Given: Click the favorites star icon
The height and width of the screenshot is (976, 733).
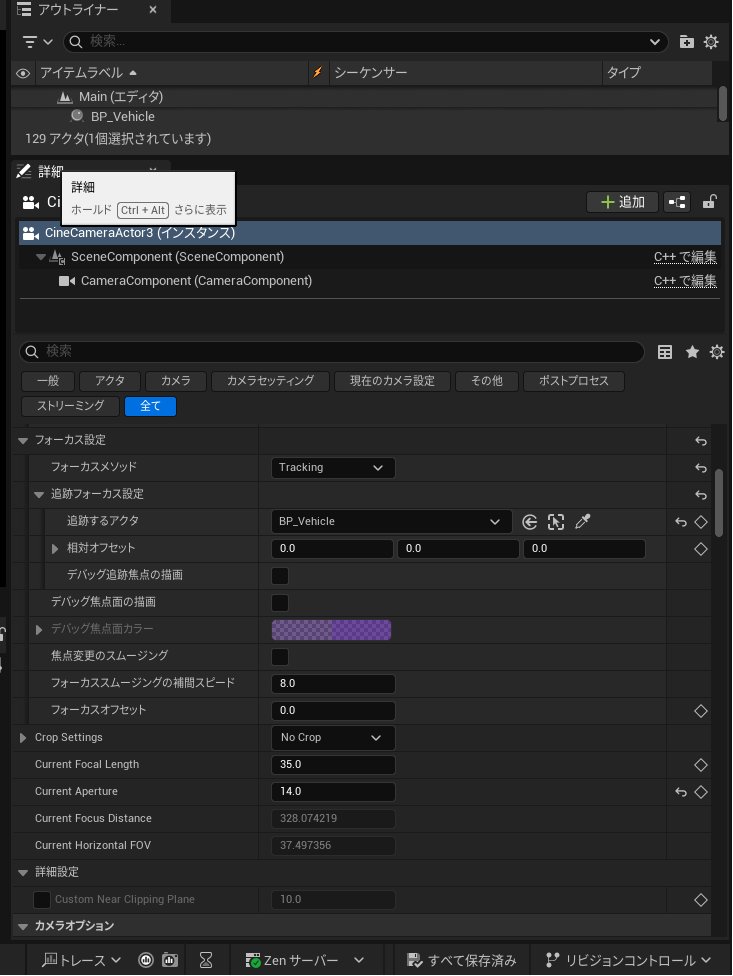Looking at the screenshot, I should pyautogui.click(x=692, y=352).
